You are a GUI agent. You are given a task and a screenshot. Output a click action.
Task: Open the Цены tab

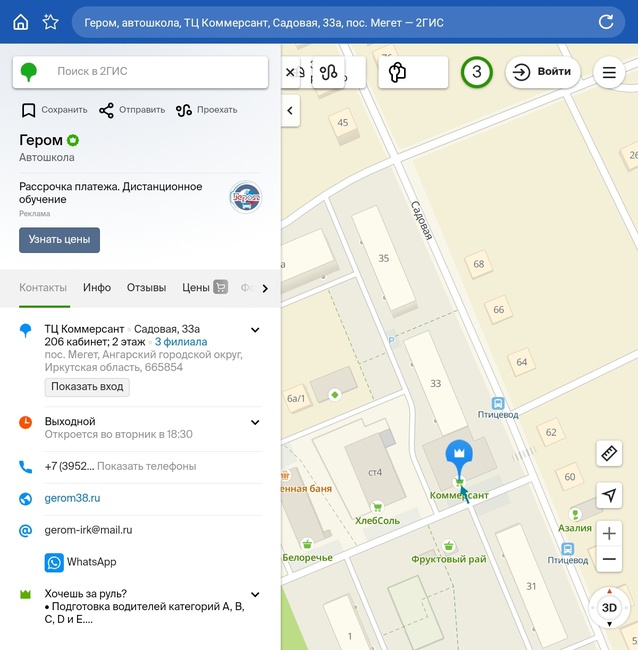[196, 287]
